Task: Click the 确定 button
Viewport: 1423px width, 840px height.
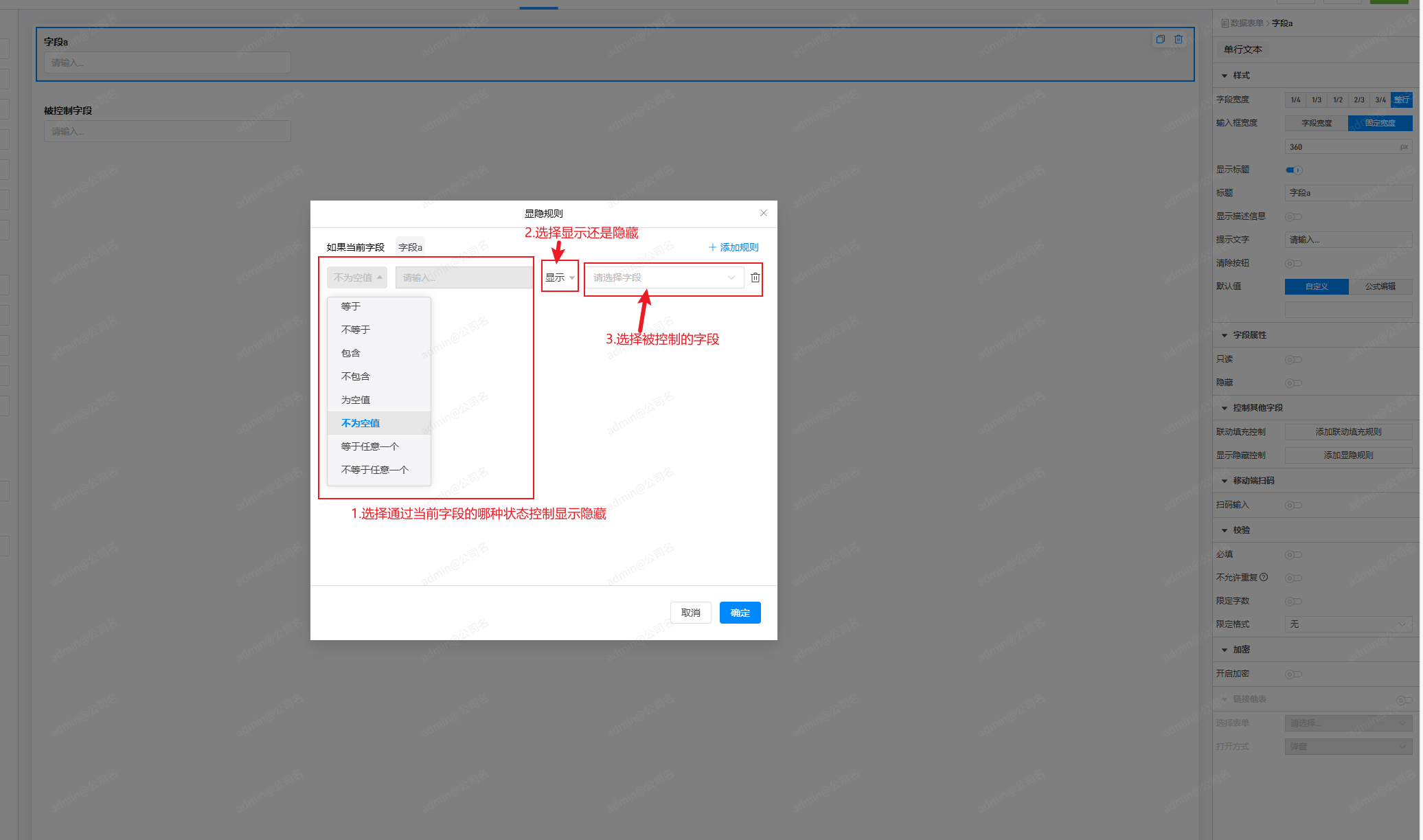Action: pos(740,613)
